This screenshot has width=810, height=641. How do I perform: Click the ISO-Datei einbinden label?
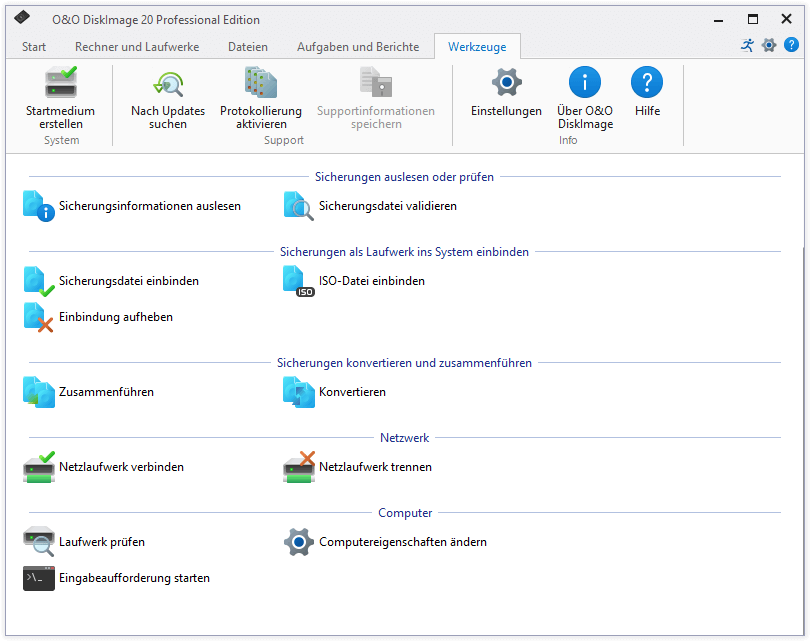pyautogui.click(x=372, y=281)
